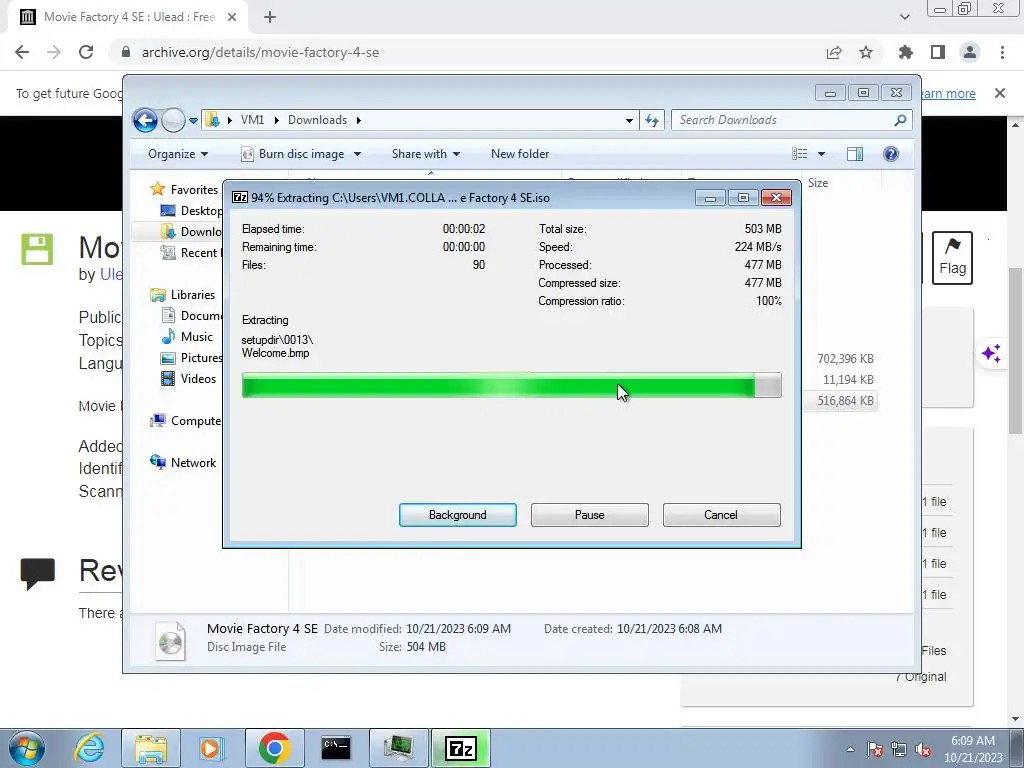This screenshot has width=1024, height=768.
Task: Select file row showing 702,396 KB
Action: (x=845, y=359)
